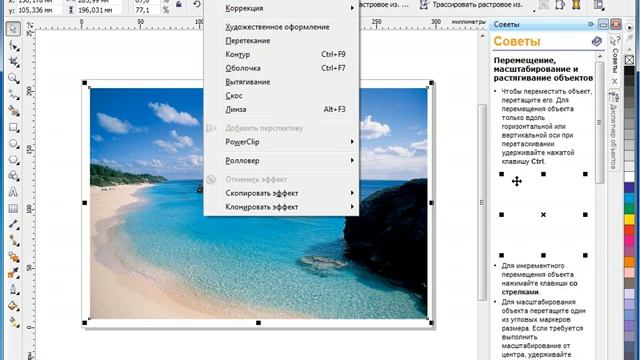Select the Interactive Blend tool
The image size is (640, 360).
point(13,257)
